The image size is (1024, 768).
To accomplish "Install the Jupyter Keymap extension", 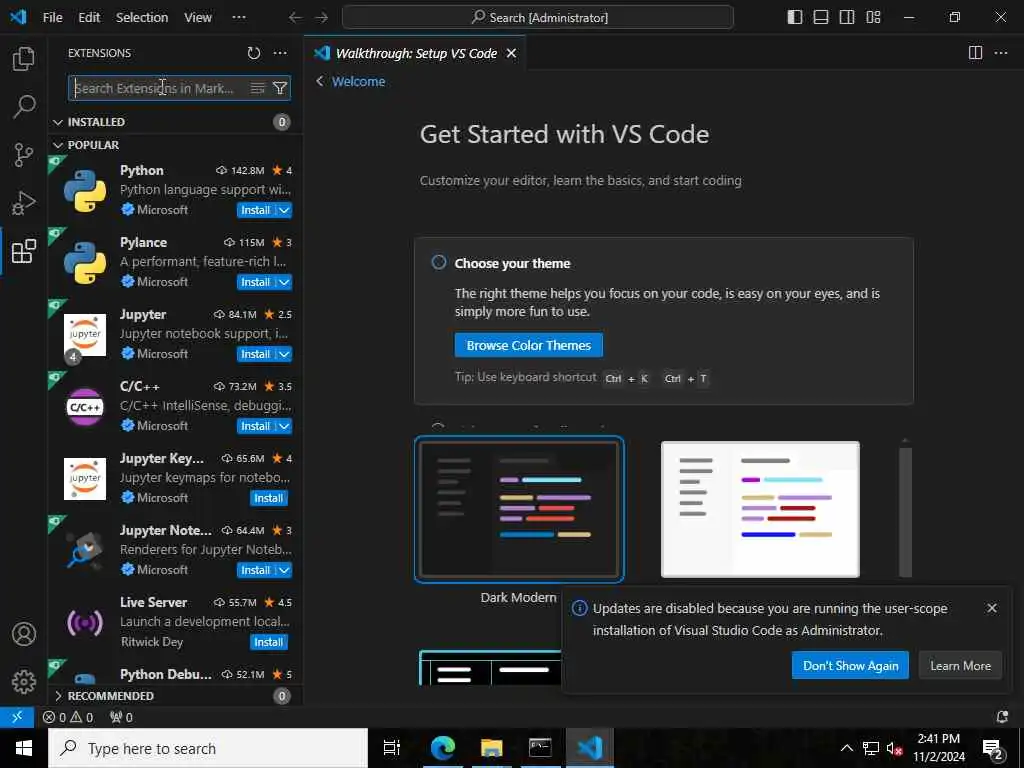I will click(268, 498).
